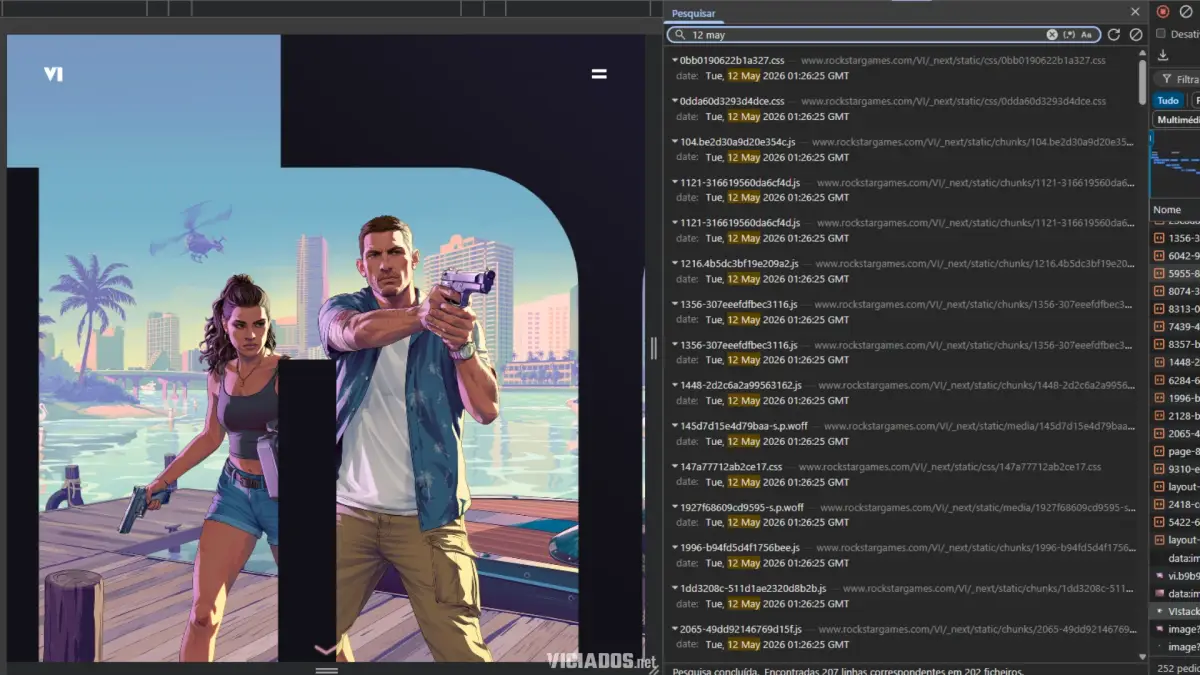
Task: Collapse result 1927f68609cd9595-s.p.woff
Action: click(675, 507)
